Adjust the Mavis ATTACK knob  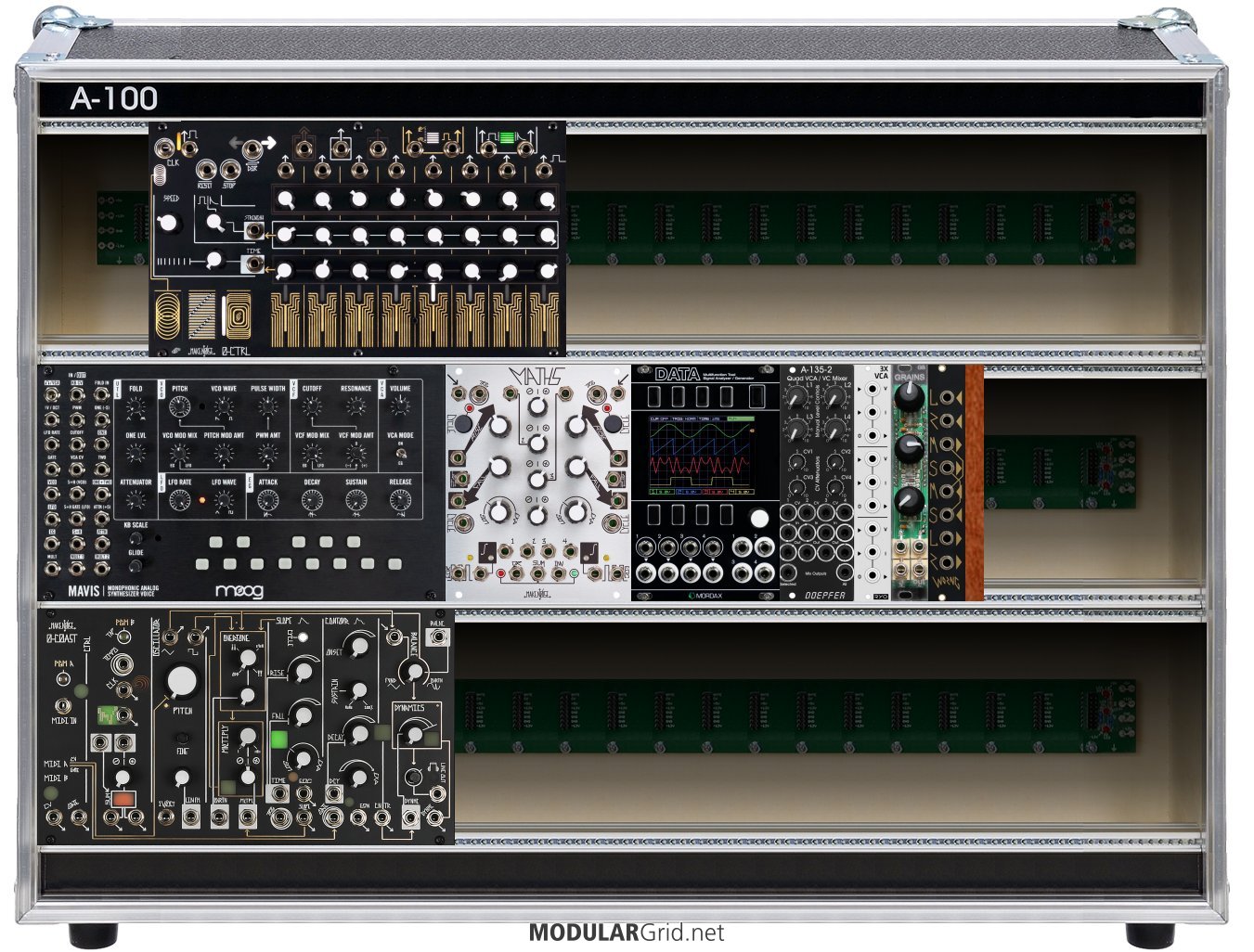[x=268, y=501]
